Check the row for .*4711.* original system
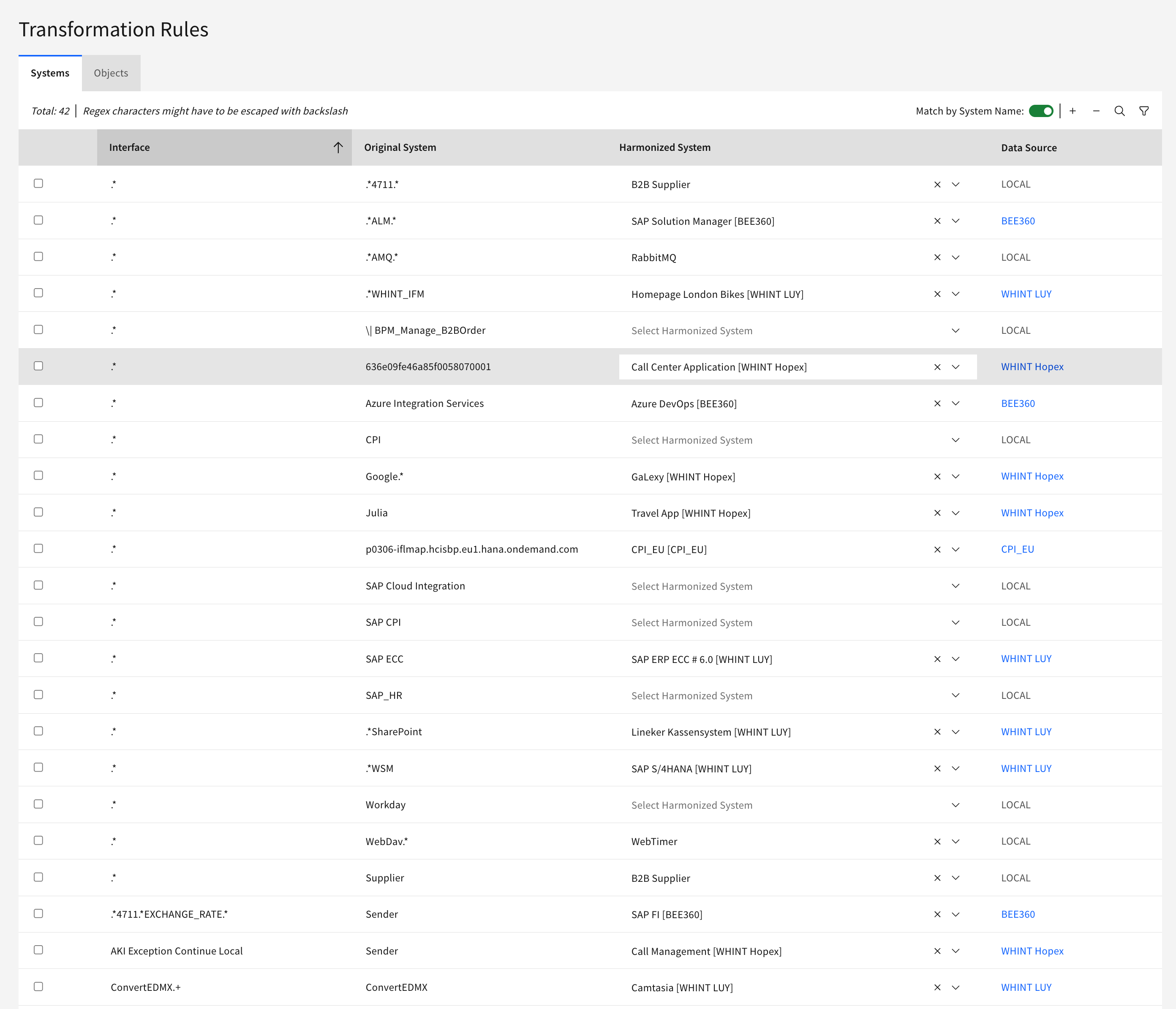1176x1009 pixels. [x=38, y=183]
